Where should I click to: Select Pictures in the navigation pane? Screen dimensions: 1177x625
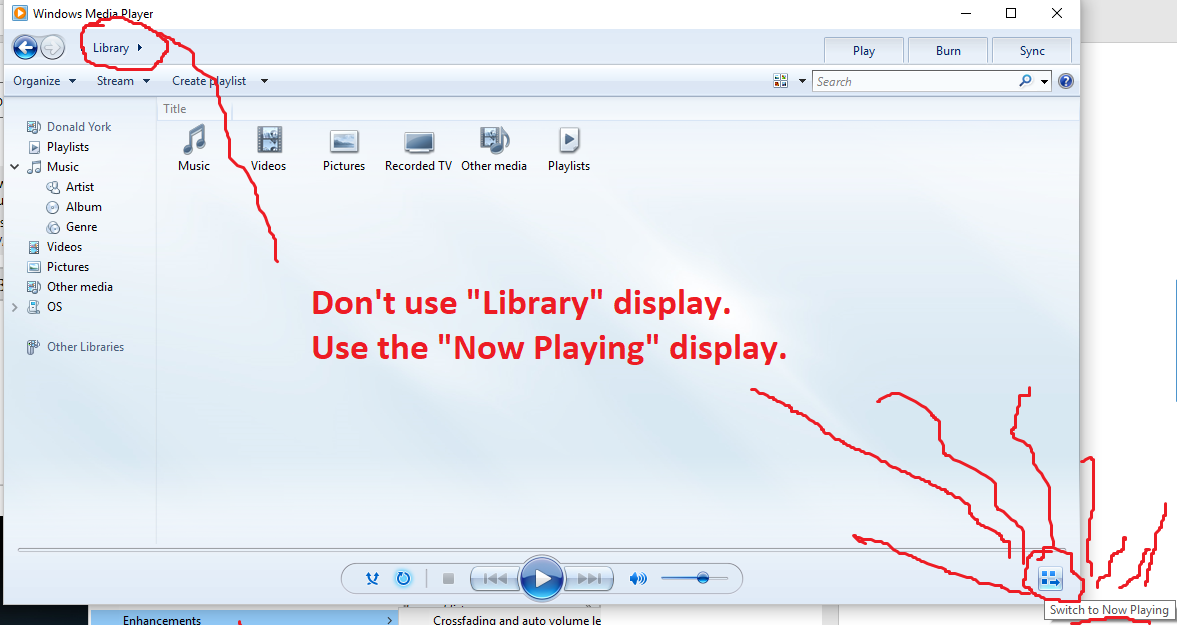tap(68, 267)
